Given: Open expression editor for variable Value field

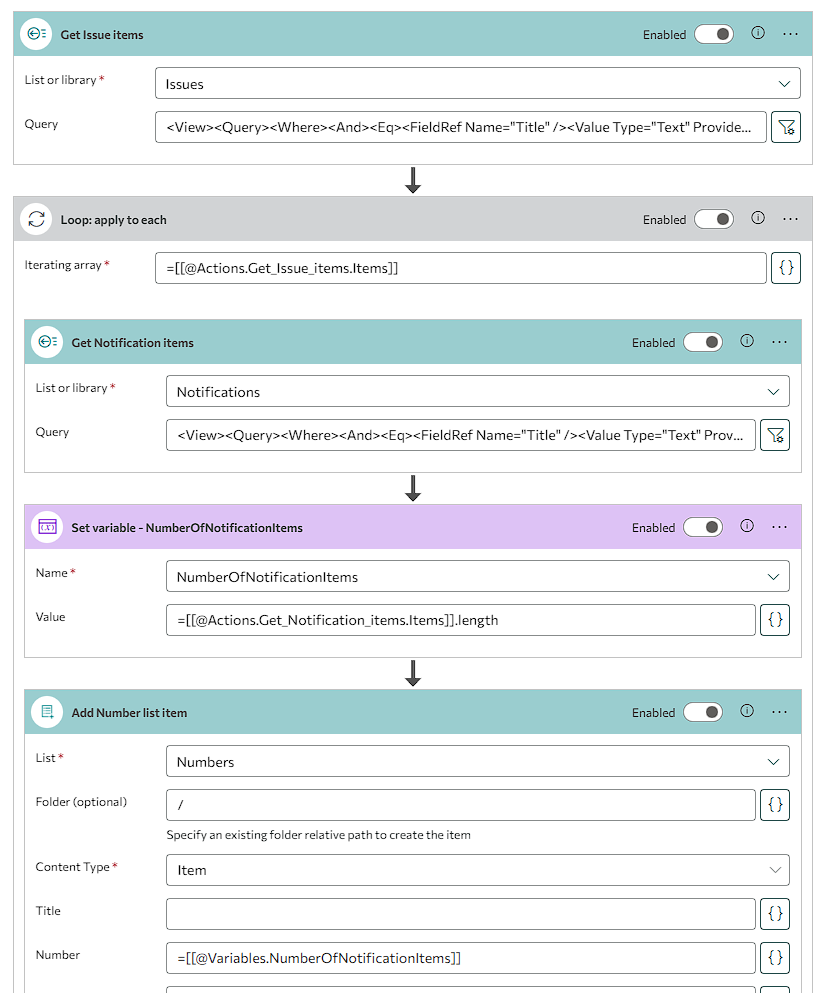Looking at the screenshot, I should coord(774,620).
